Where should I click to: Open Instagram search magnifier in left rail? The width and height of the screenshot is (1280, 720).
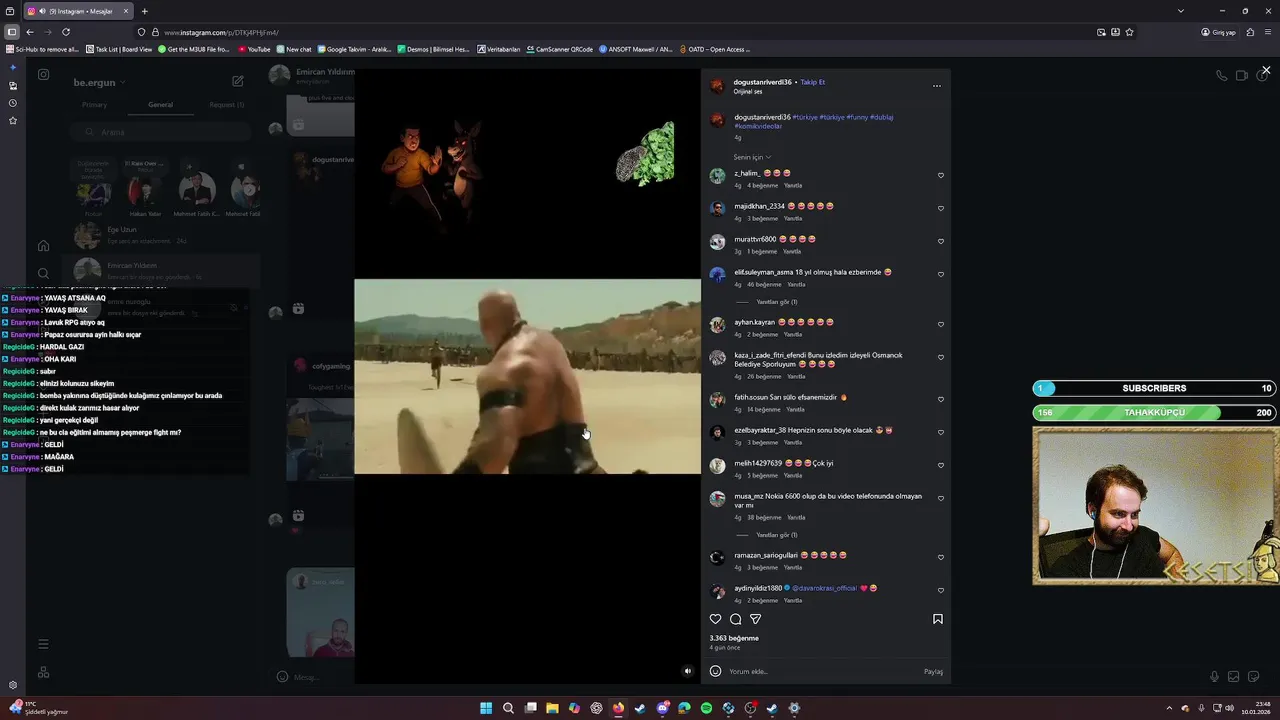(x=43, y=273)
